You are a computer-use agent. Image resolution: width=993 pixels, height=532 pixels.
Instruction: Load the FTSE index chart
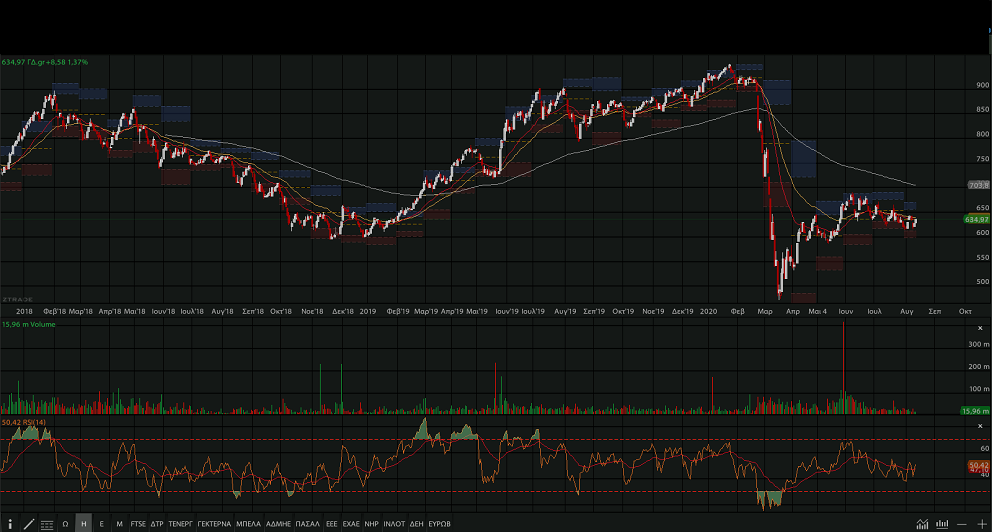point(138,524)
